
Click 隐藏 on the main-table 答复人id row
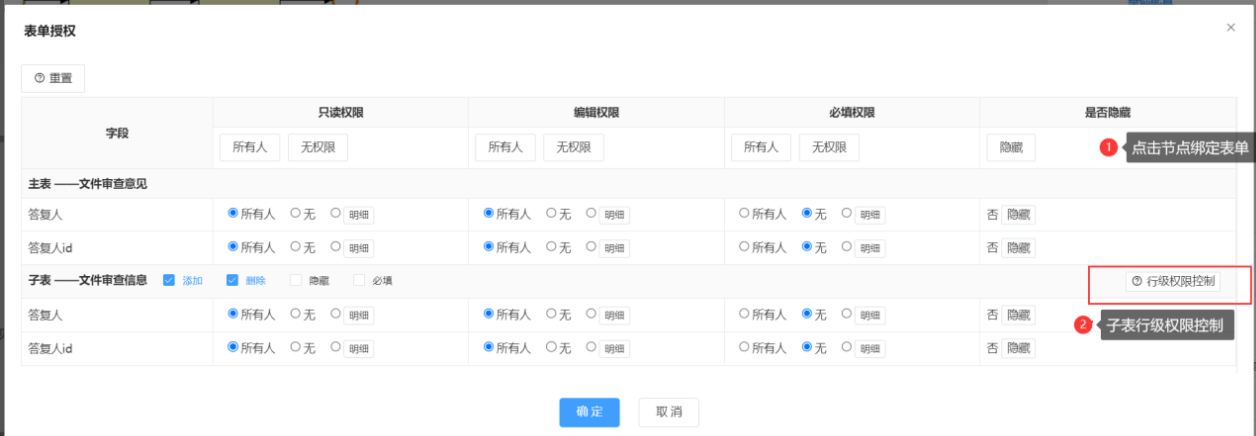pos(1019,248)
